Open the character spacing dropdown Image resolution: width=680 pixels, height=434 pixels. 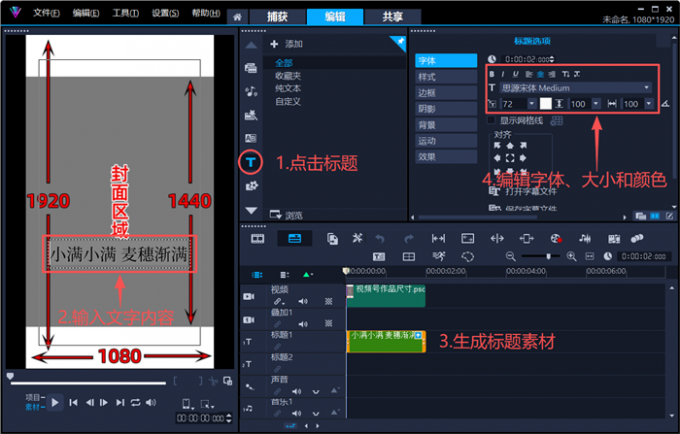pos(649,104)
